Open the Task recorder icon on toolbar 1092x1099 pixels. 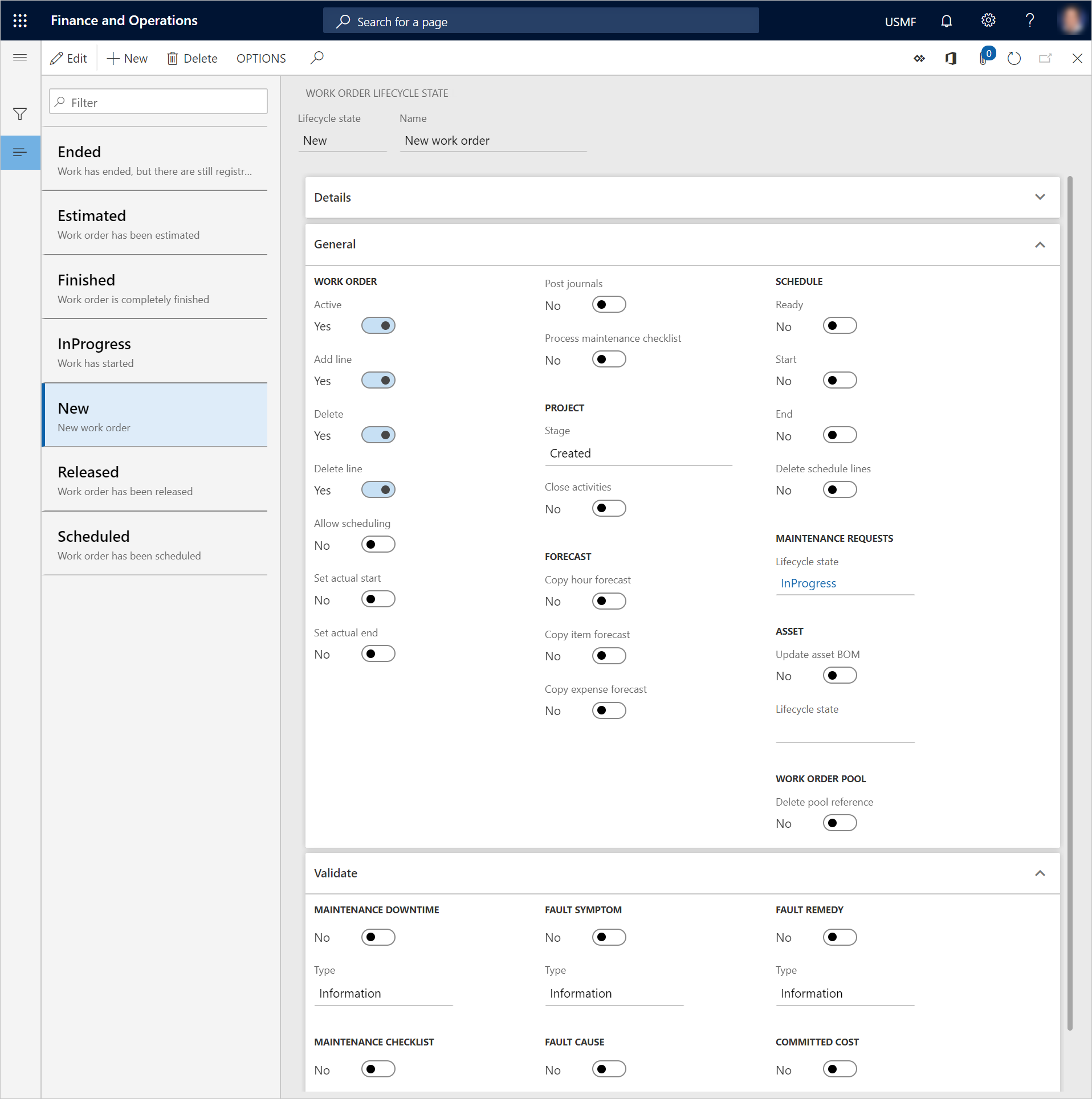pyautogui.click(x=919, y=58)
